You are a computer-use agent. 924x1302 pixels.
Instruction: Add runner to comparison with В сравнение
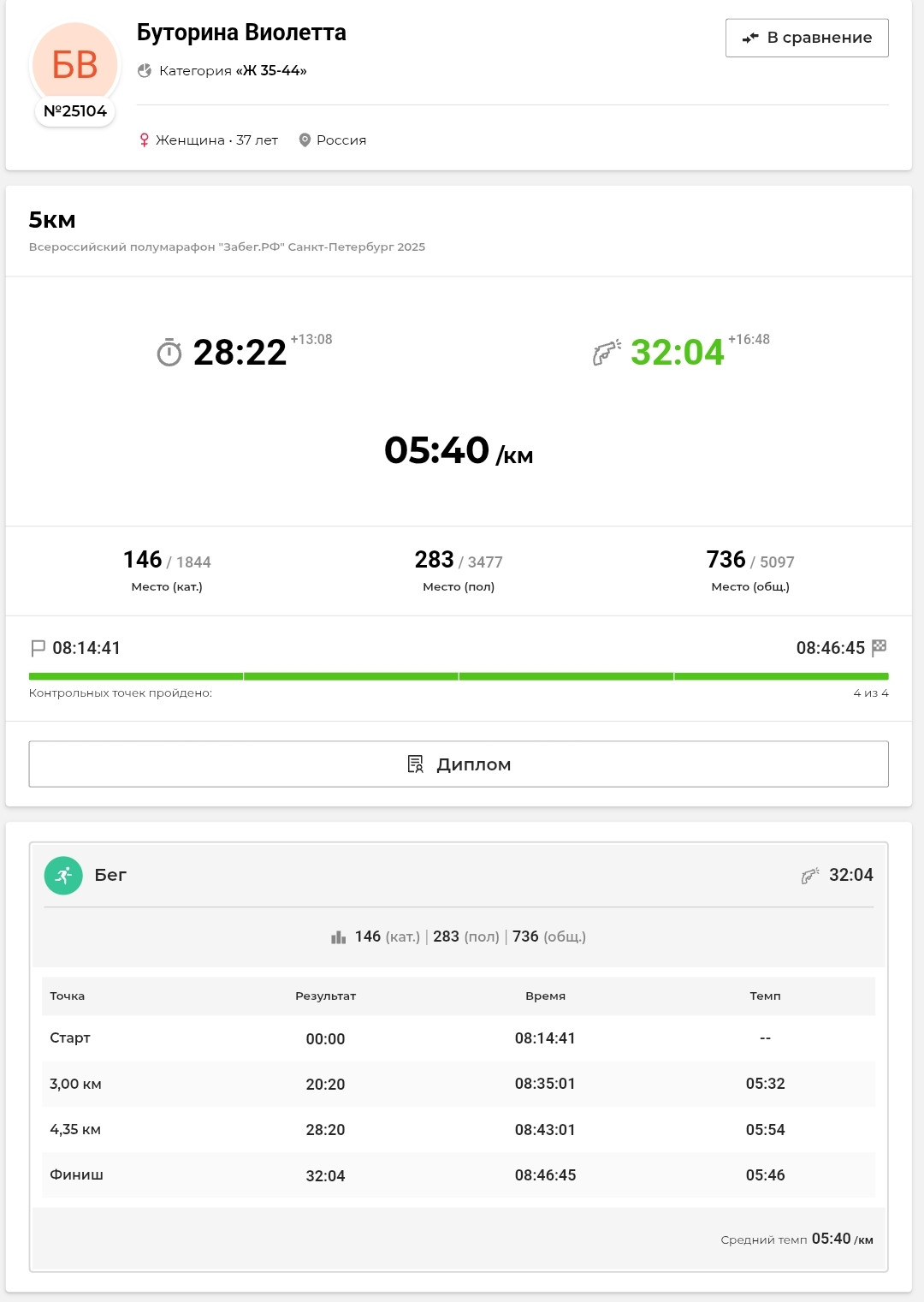point(807,38)
